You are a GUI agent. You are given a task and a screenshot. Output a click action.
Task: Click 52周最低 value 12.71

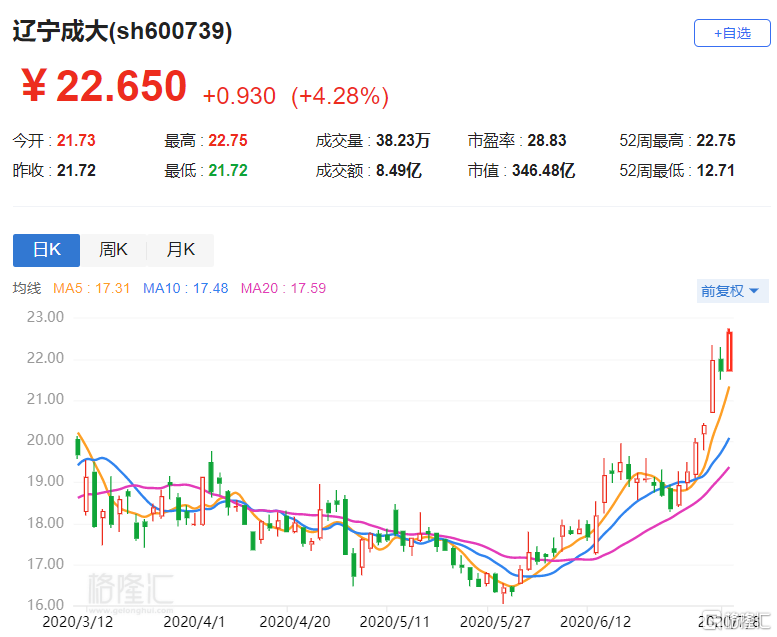point(716,171)
